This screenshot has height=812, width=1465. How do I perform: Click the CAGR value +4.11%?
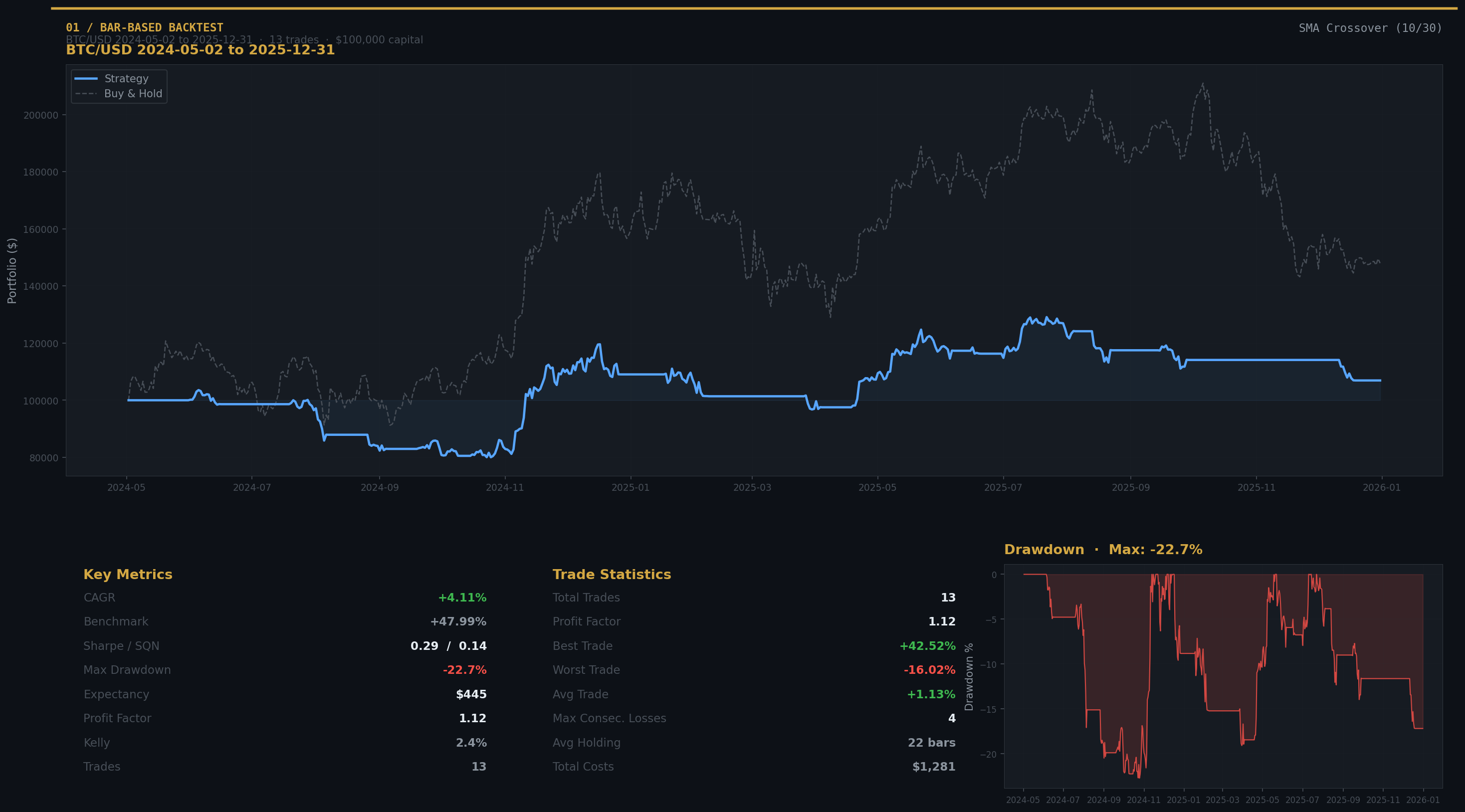462,597
